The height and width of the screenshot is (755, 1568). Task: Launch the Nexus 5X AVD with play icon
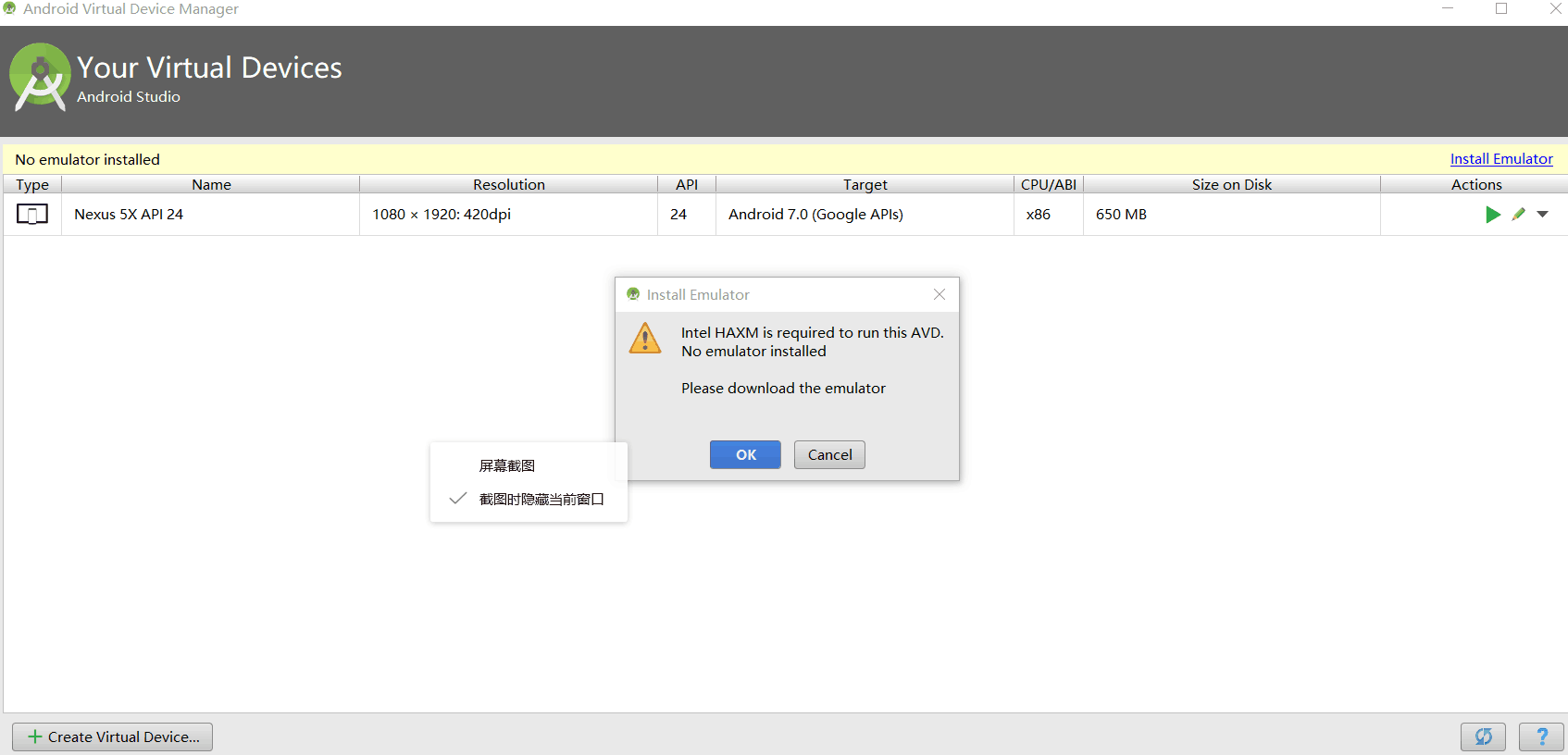point(1492,215)
